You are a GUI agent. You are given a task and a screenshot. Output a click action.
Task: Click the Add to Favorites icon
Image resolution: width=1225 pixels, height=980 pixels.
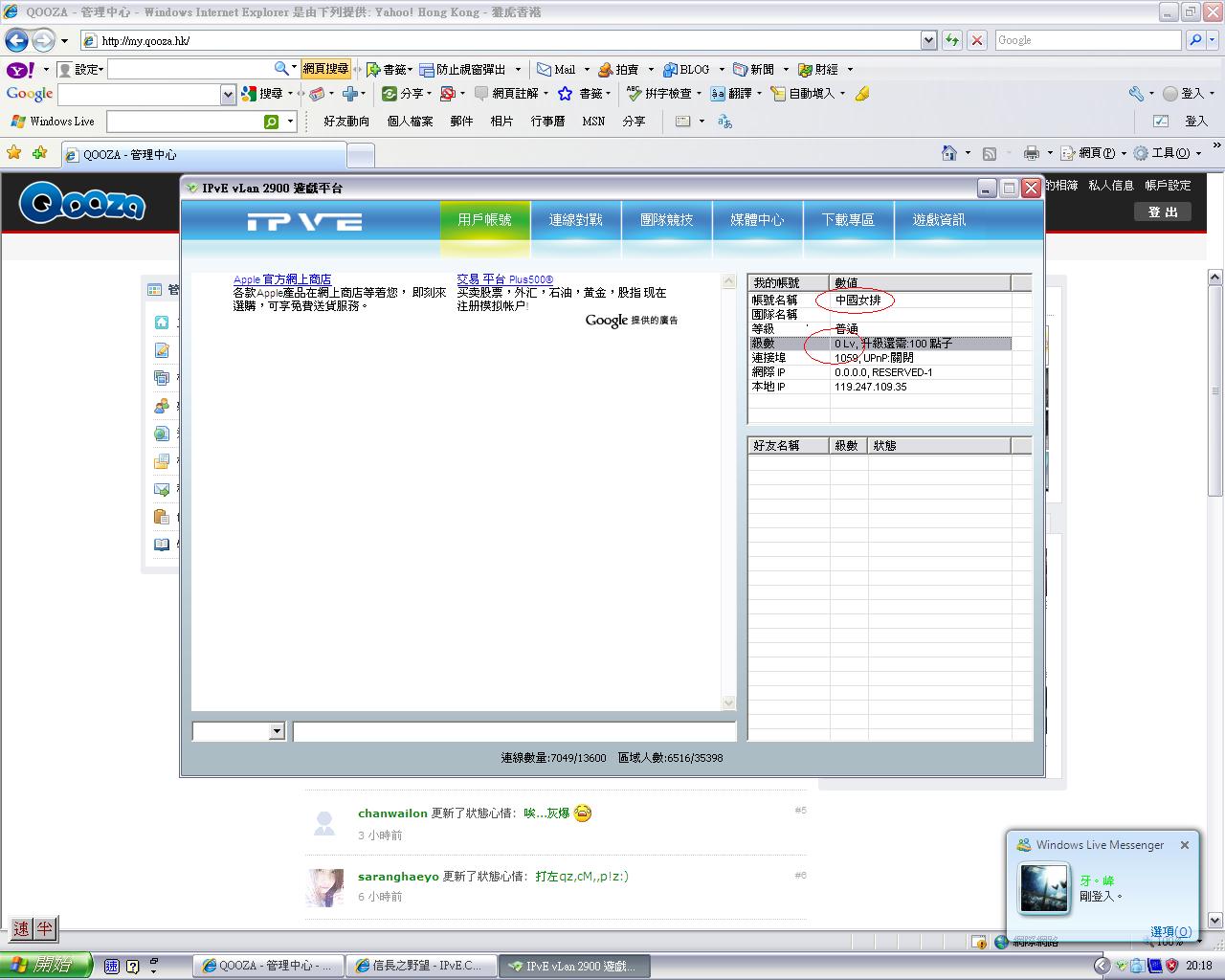coord(39,153)
